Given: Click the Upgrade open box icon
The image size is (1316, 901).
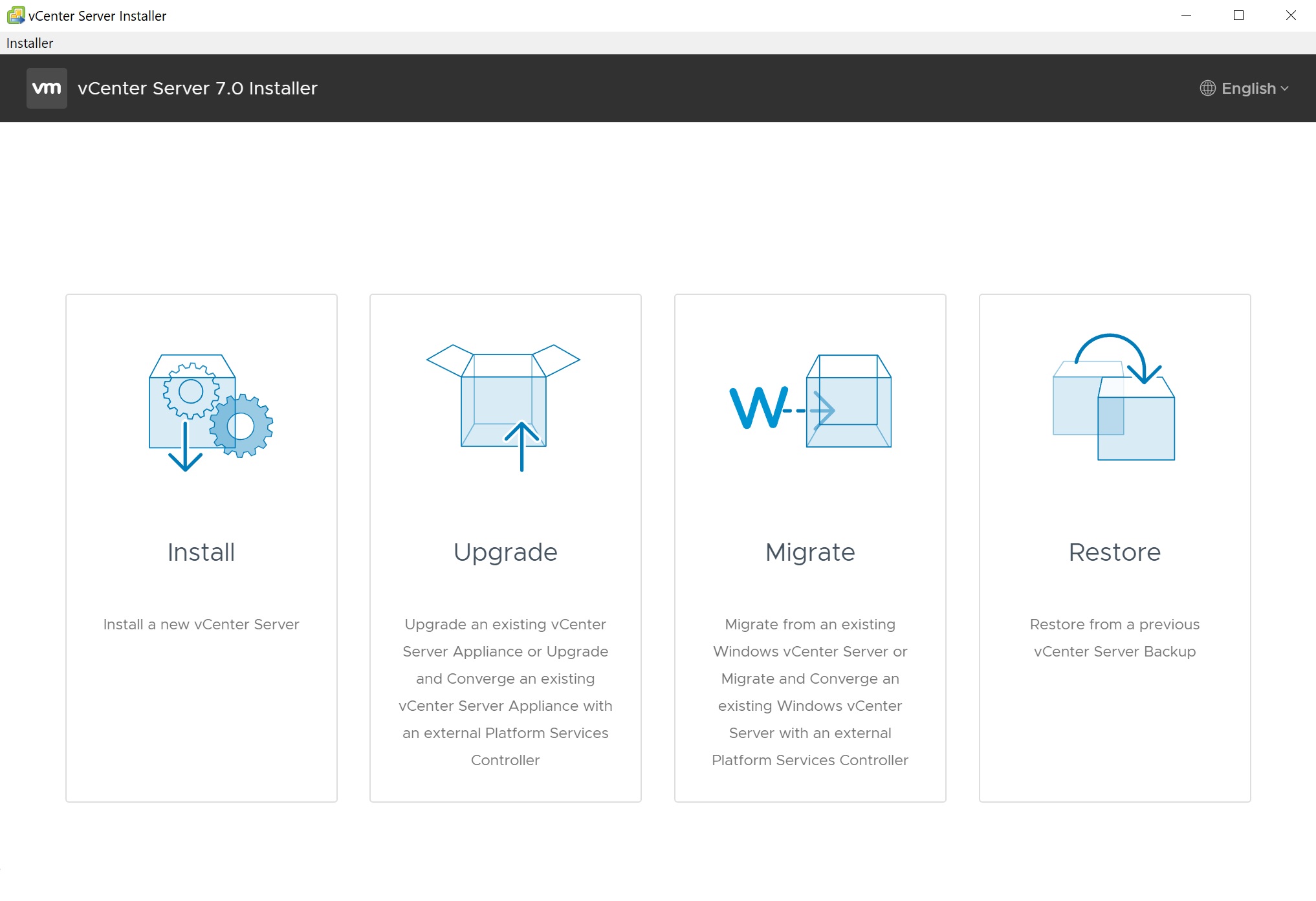Looking at the screenshot, I should pyautogui.click(x=503, y=407).
